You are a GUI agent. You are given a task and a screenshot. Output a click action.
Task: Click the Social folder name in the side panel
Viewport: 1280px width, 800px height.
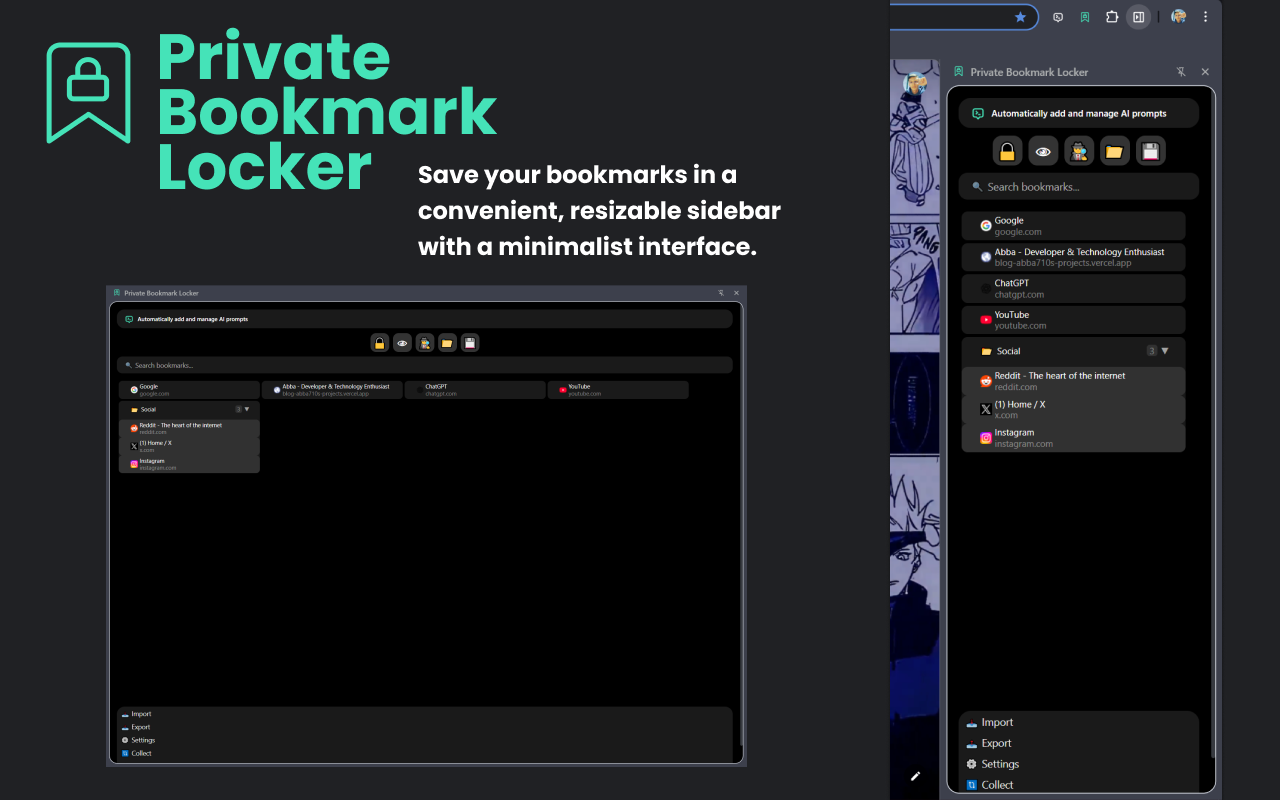[1008, 351]
